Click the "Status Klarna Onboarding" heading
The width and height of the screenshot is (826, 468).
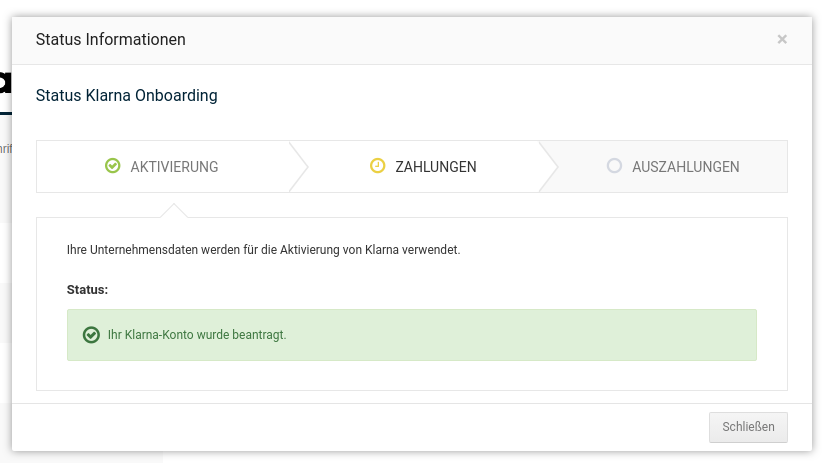pos(126,96)
